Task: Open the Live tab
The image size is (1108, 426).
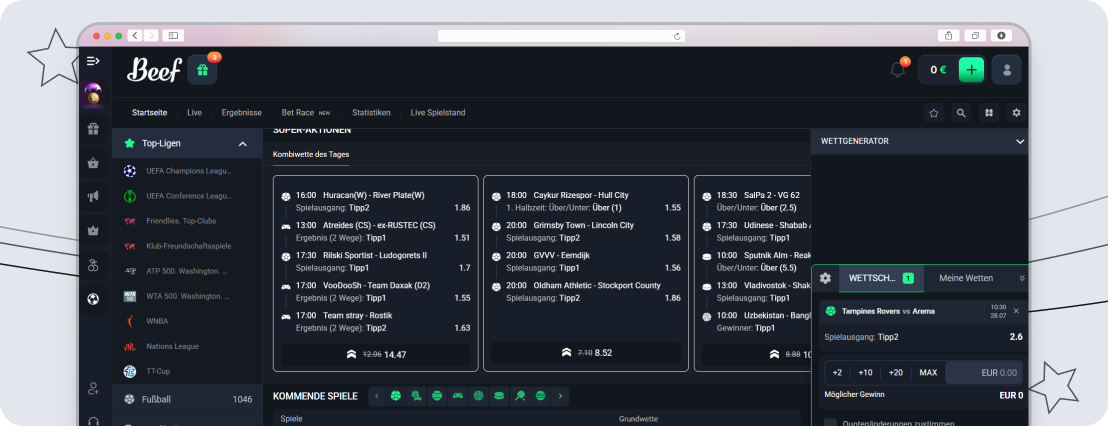Action: pos(194,112)
